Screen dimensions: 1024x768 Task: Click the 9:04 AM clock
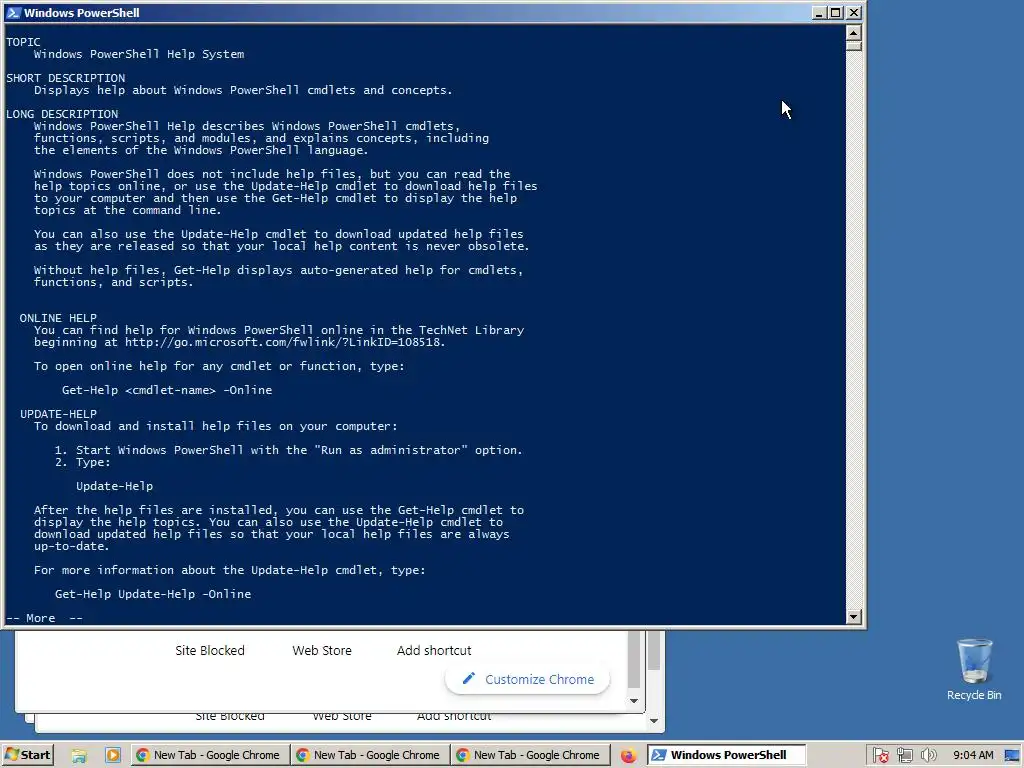(972, 755)
